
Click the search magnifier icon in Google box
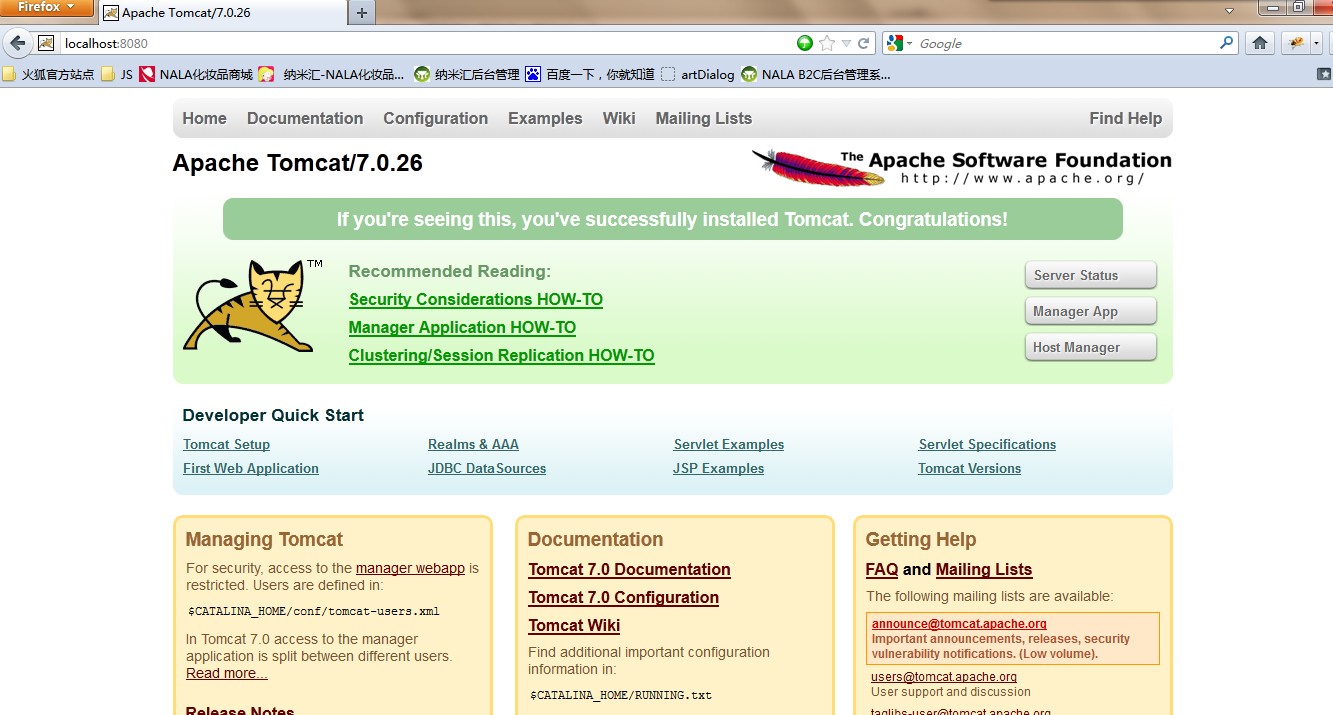tap(1226, 43)
